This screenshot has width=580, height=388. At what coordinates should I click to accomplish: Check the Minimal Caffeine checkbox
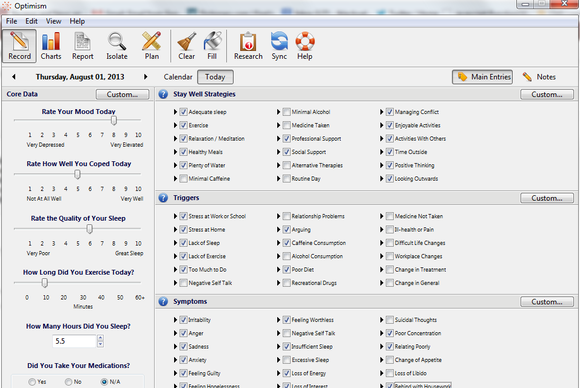pyautogui.click(x=183, y=179)
